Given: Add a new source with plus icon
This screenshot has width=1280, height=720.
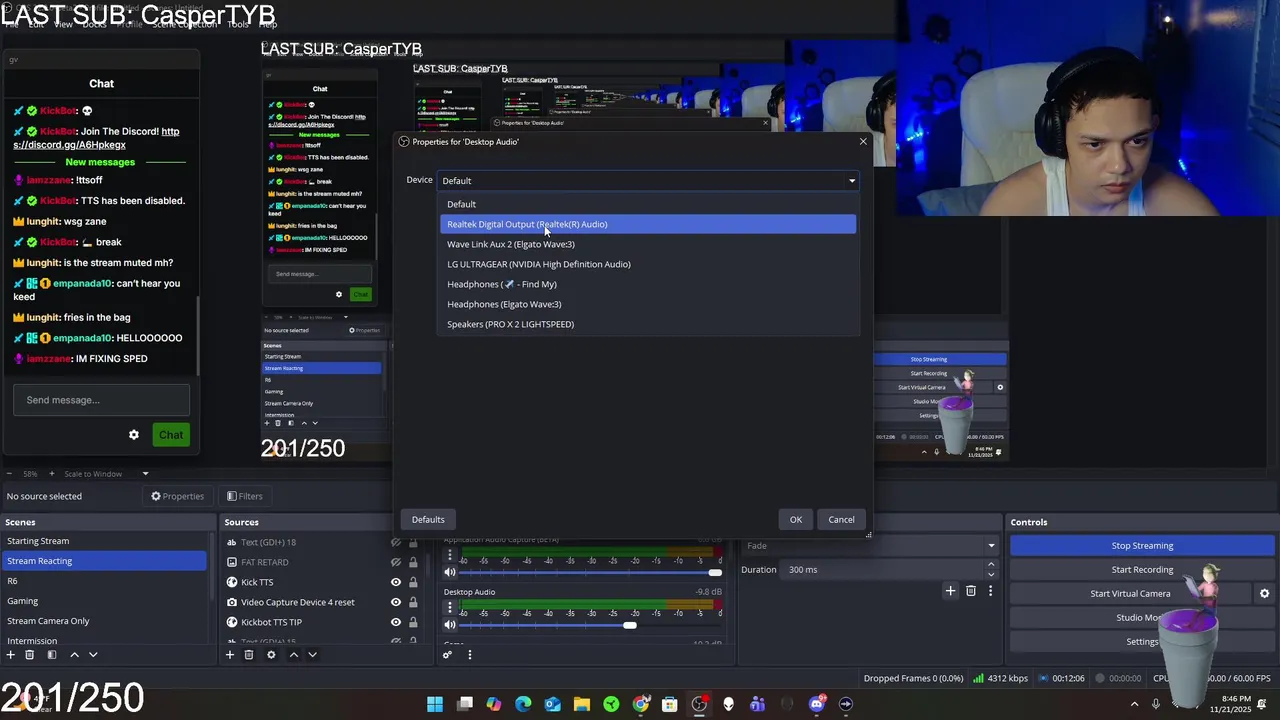Looking at the screenshot, I should 229,655.
